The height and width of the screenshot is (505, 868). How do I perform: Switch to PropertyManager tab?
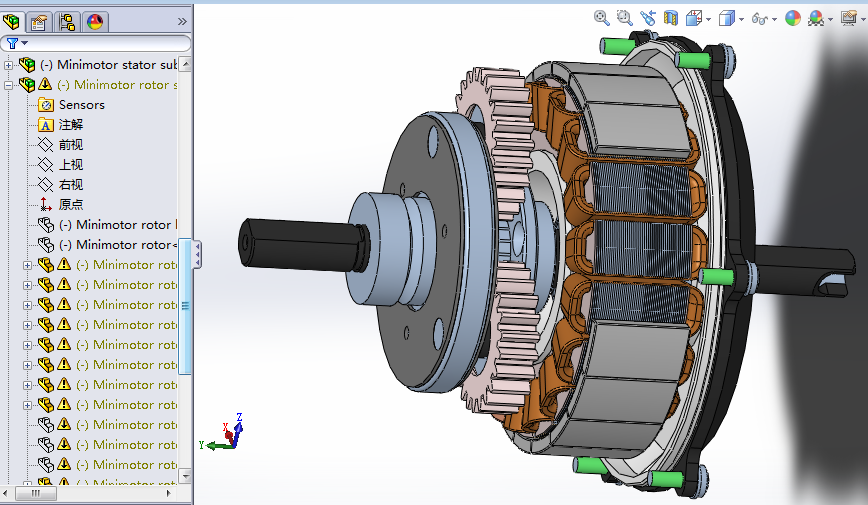point(39,22)
